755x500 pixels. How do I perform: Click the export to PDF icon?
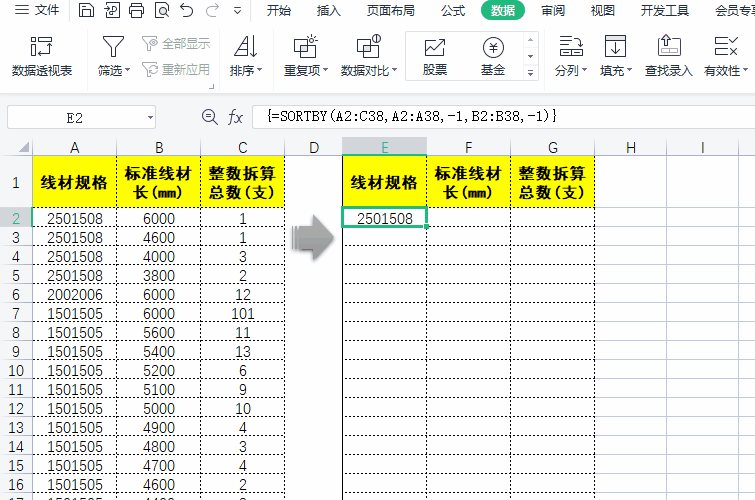(x=112, y=10)
